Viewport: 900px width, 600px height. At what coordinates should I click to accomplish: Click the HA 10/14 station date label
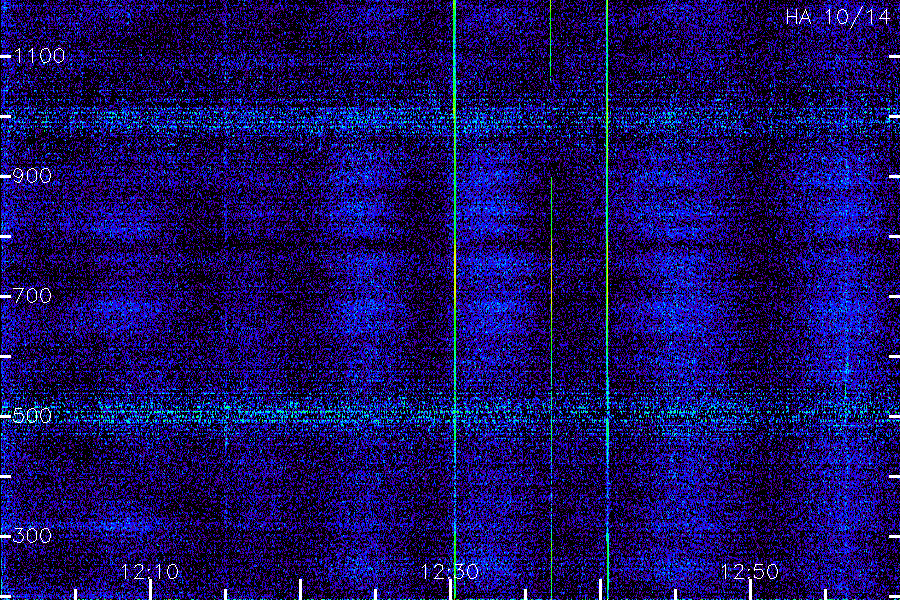837,17
